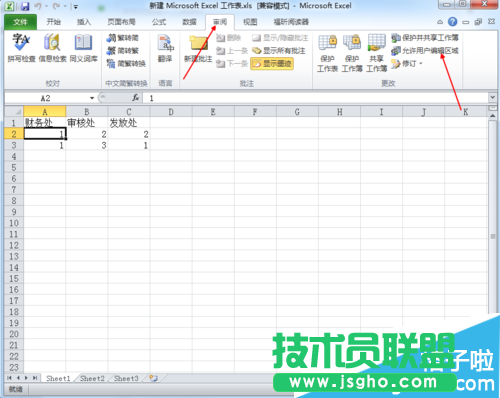Open the 信息检索 research tool
The image size is (500, 398).
coord(52,48)
